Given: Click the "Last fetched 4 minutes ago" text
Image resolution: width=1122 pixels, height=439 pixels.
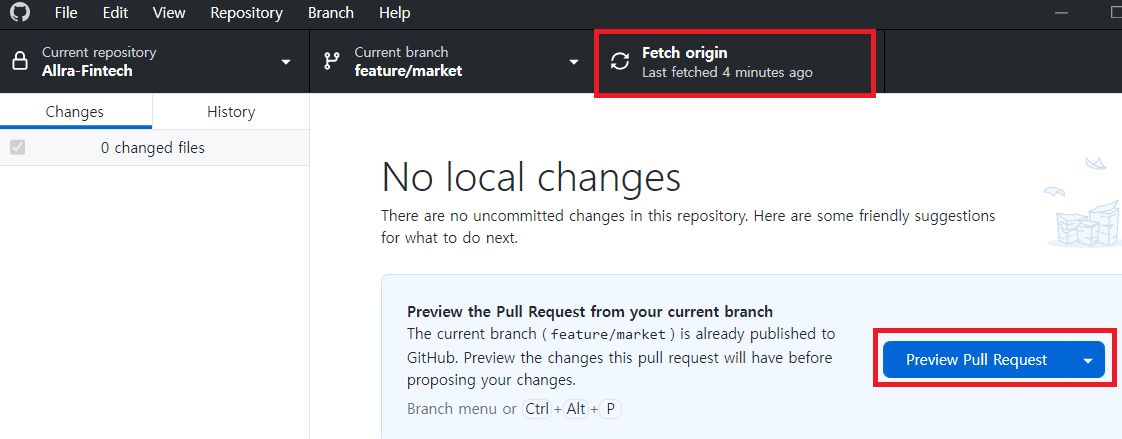Looking at the screenshot, I should pos(727,72).
